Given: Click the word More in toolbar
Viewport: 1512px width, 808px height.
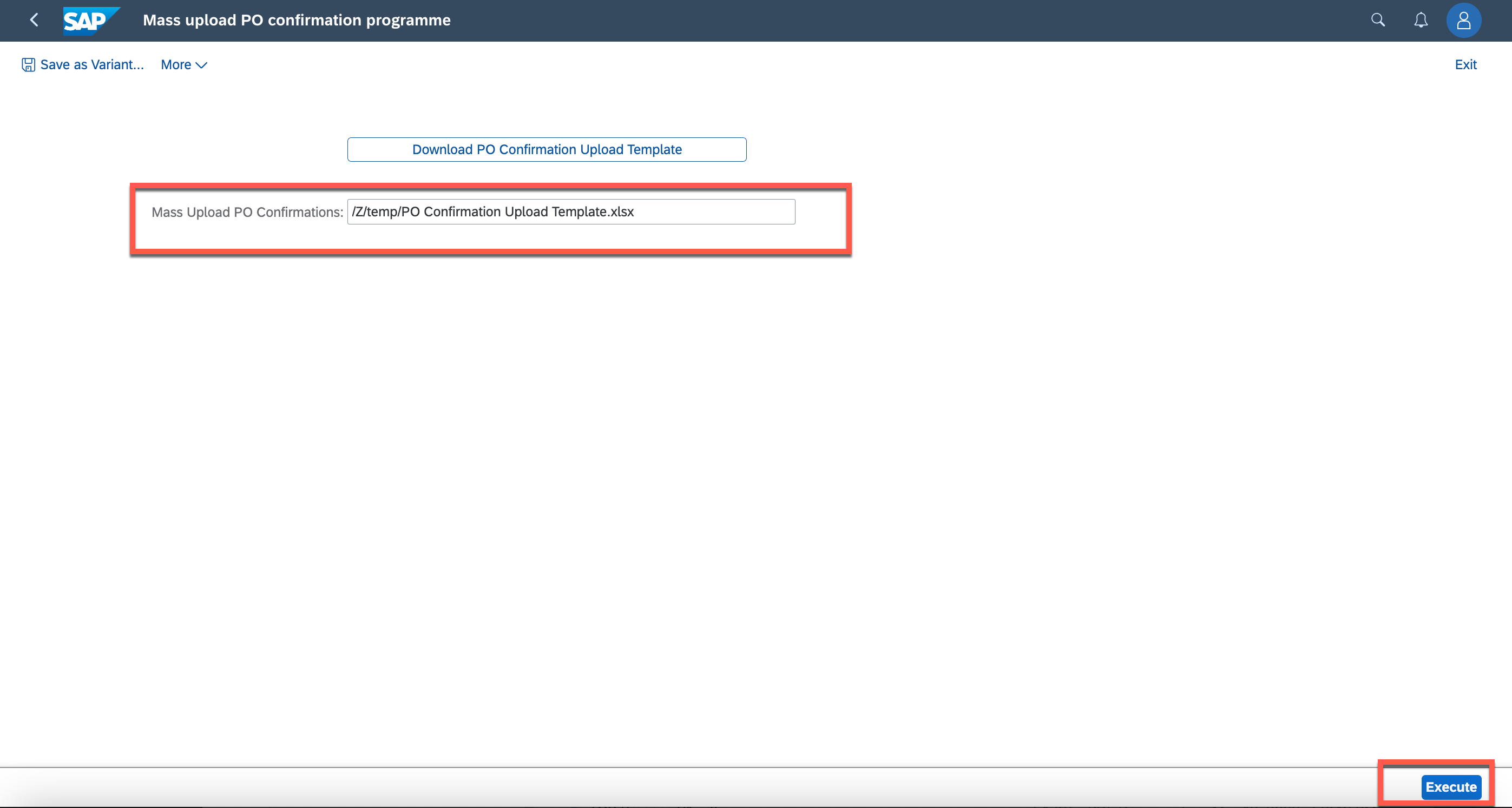Looking at the screenshot, I should point(175,64).
